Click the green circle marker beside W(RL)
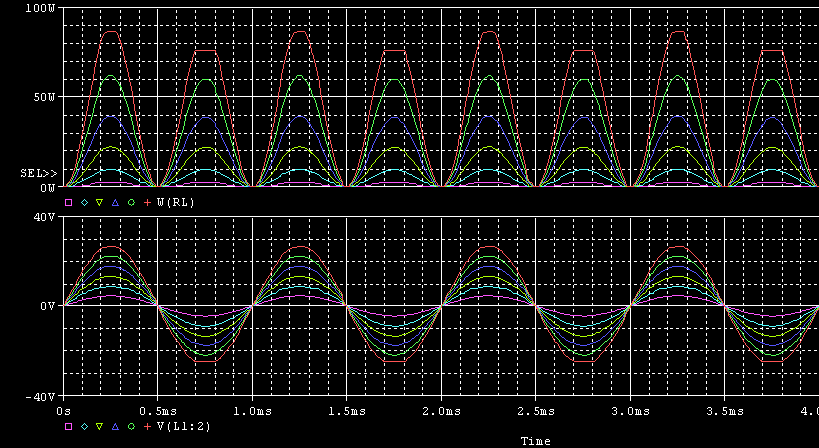This screenshot has width=819, height=448. 132,202
